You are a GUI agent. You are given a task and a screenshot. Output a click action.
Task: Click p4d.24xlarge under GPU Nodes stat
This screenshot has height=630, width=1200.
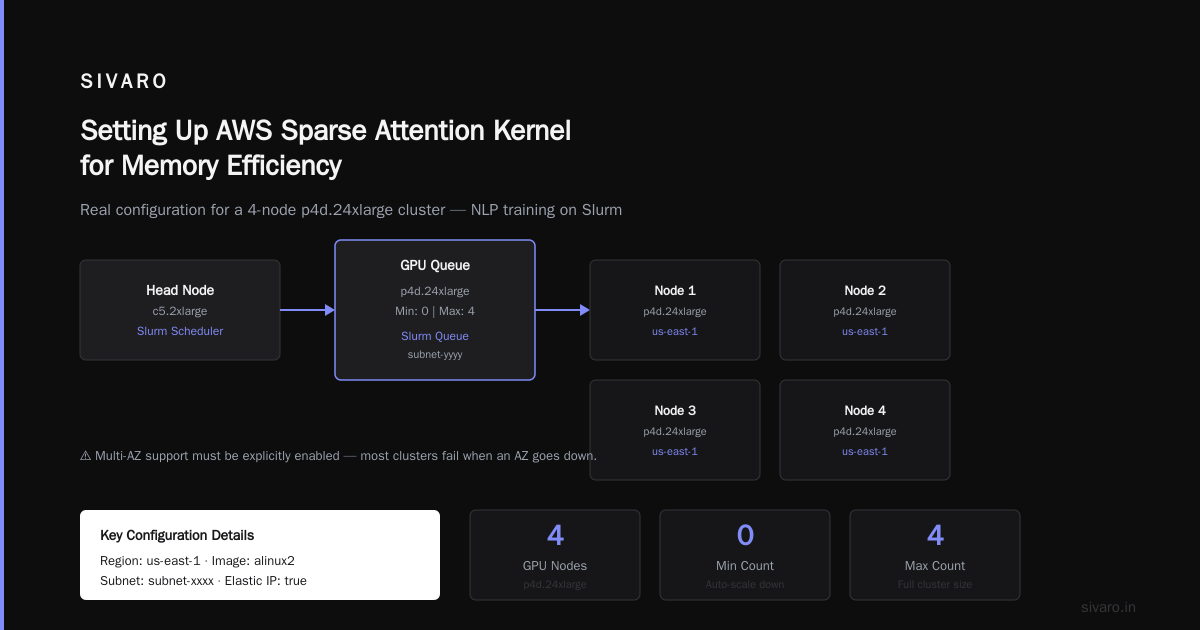point(555,584)
